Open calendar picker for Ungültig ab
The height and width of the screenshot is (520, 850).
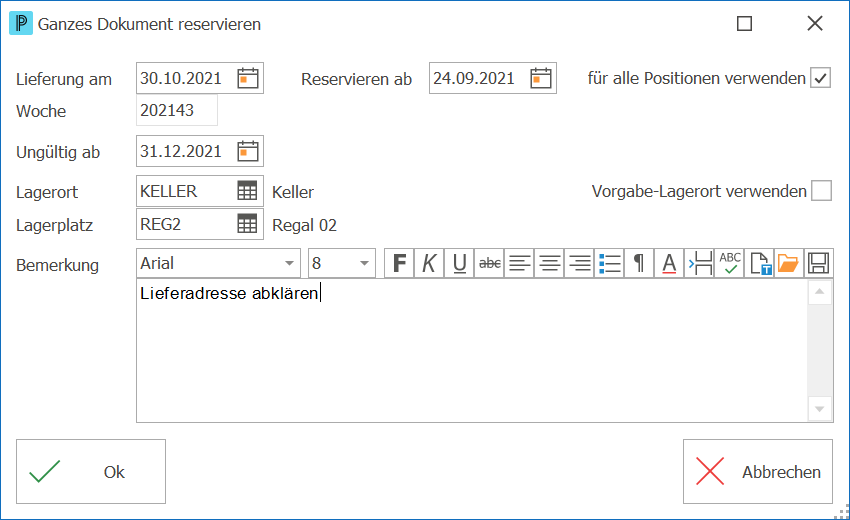(x=248, y=151)
